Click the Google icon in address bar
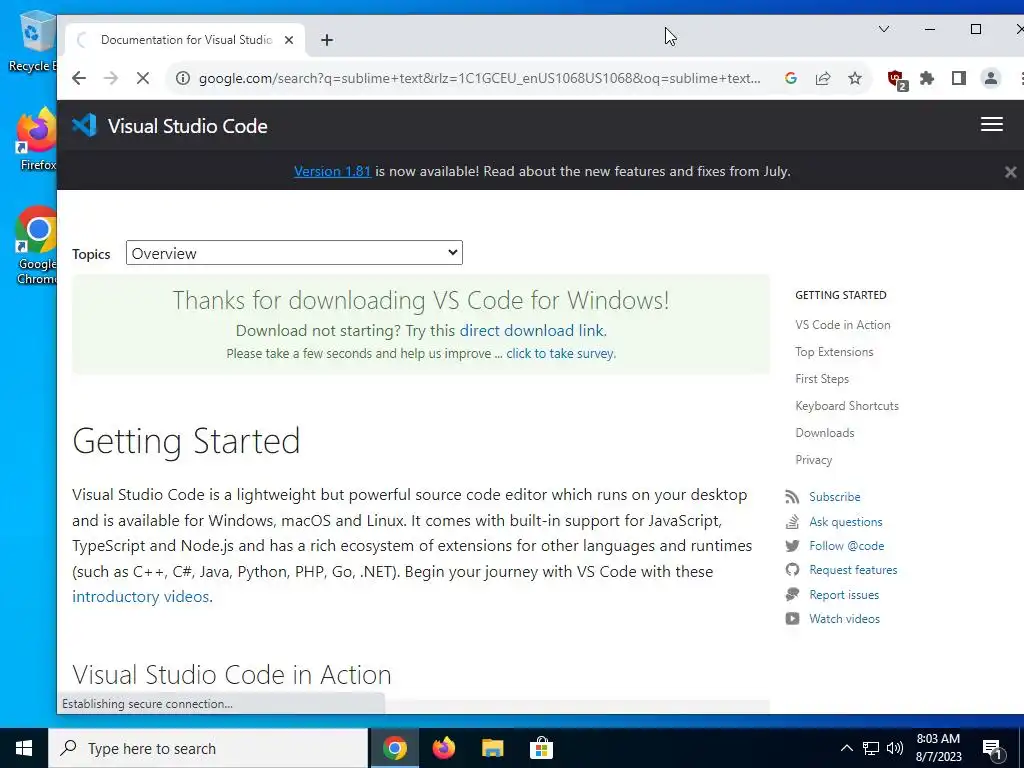Image resolution: width=1024 pixels, height=768 pixels. [791, 78]
